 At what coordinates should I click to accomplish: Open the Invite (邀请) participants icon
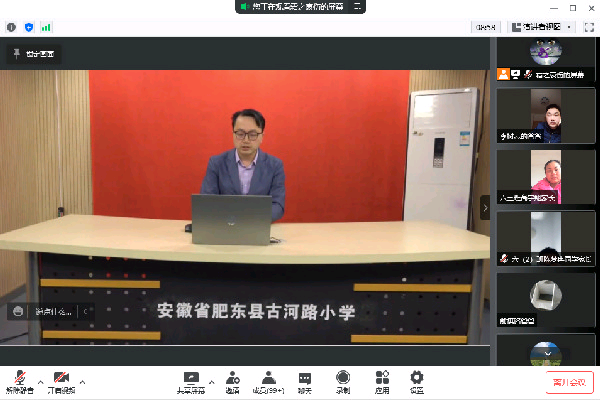232,382
